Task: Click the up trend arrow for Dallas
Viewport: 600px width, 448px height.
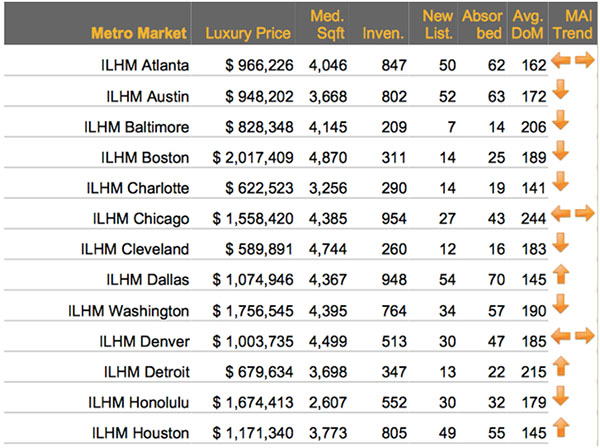Action: (560, 274)
